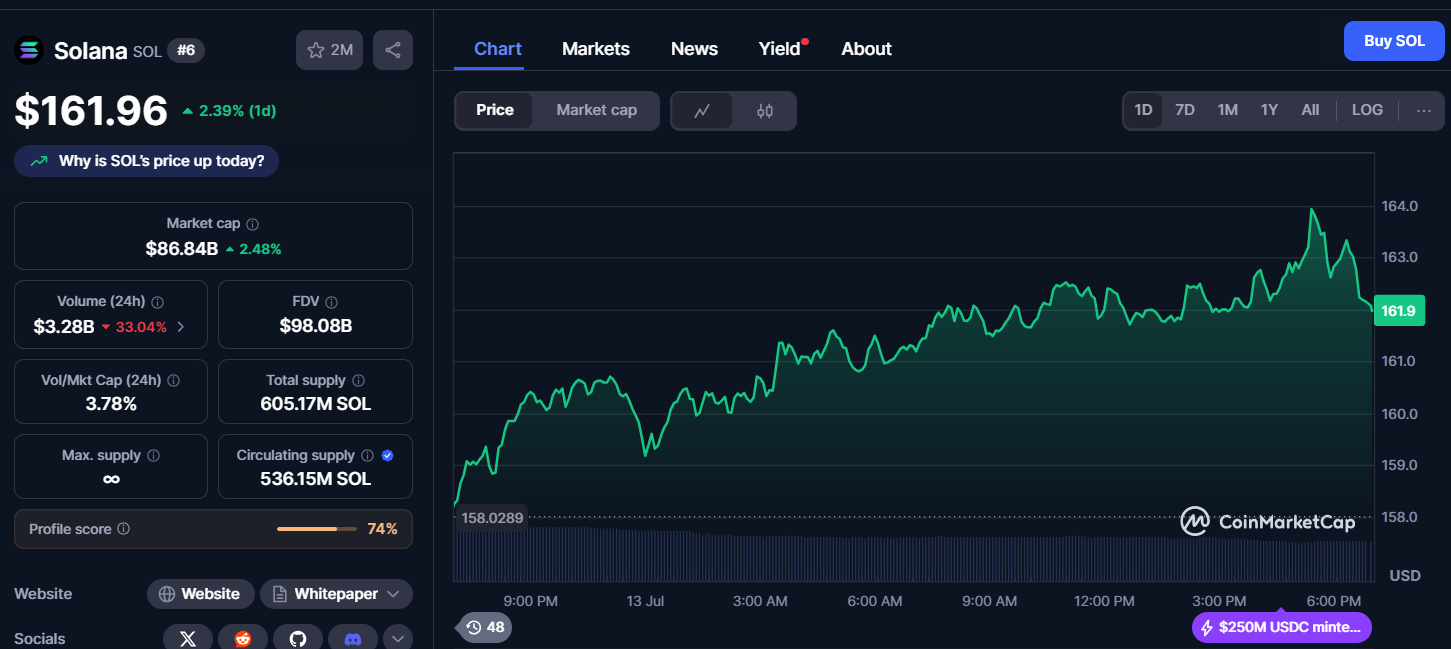Open Solana's Reddit social link
This screenshot has height=649, width=1451.
243,638
